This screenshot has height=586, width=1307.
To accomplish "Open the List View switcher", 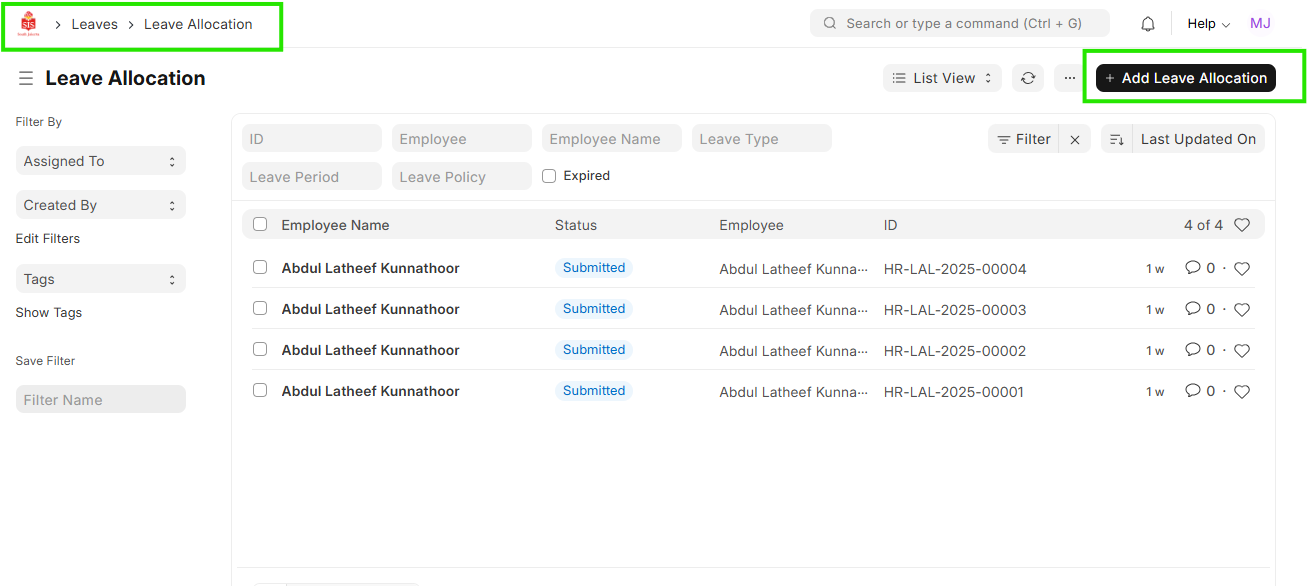I will coord(942,78).
